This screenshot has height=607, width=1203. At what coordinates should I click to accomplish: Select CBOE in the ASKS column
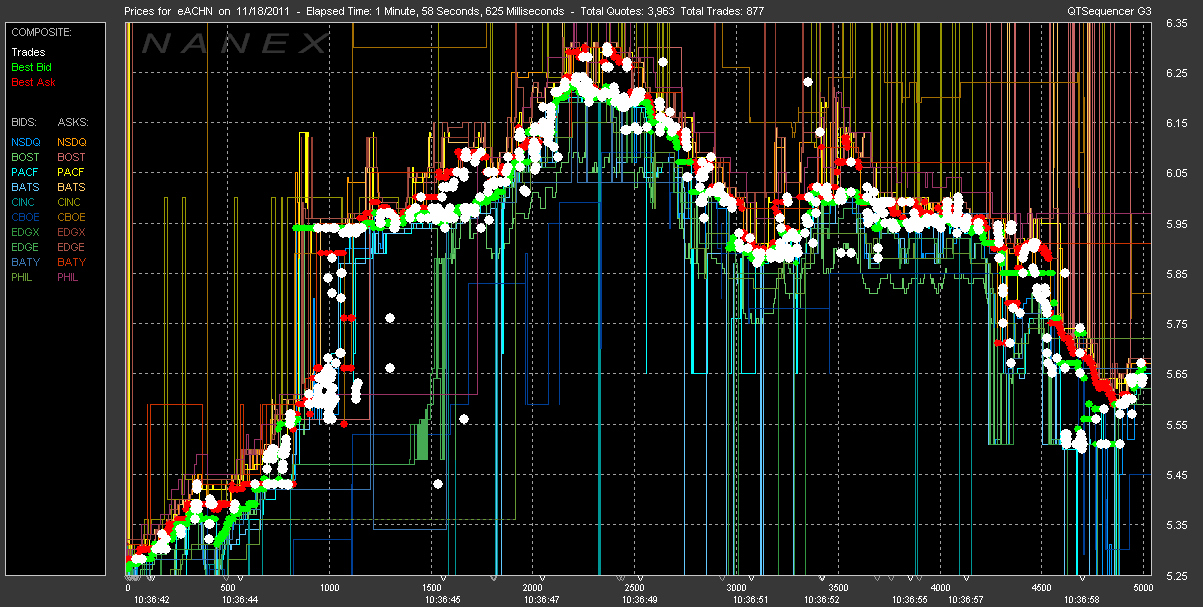click(72, 217)
